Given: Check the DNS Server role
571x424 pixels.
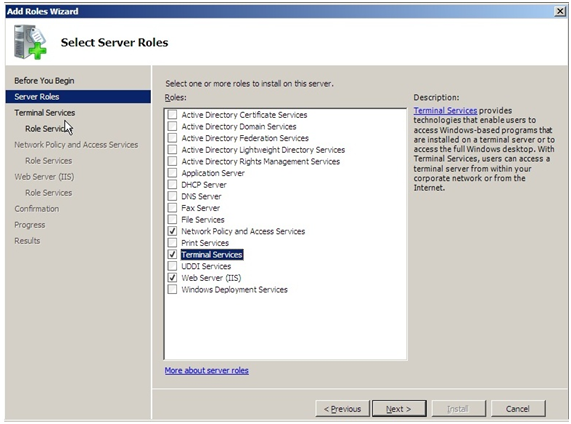Looking at the screenshot, I should click(172, 196).
